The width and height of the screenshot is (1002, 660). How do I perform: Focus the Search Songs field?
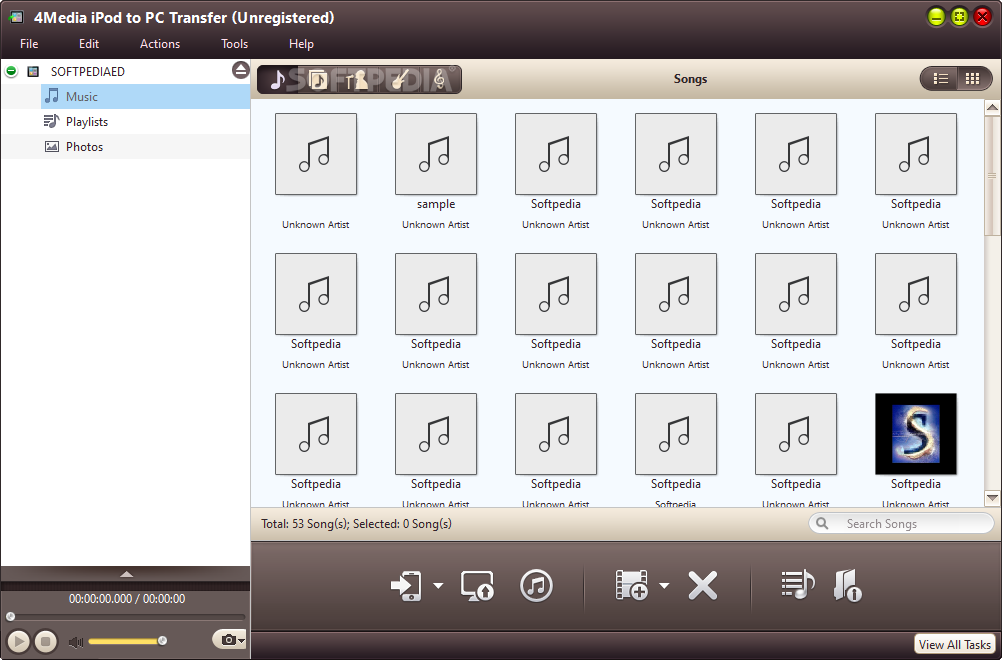click(902, 524)
